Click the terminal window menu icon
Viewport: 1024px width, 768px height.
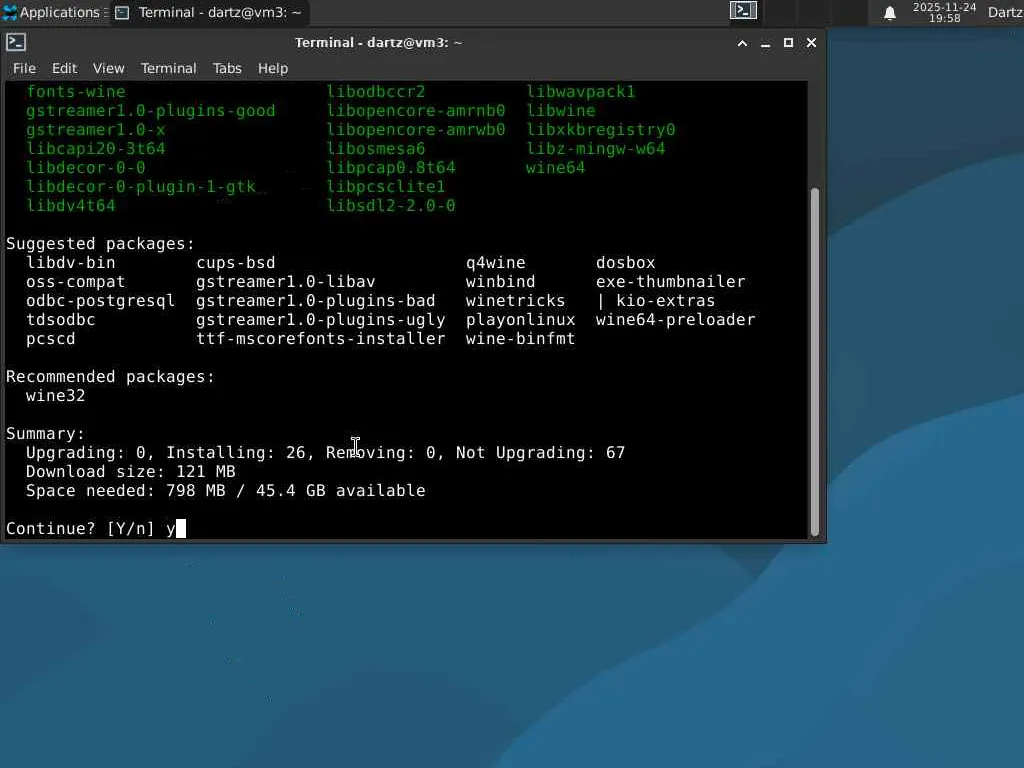(x=16, y=42)
